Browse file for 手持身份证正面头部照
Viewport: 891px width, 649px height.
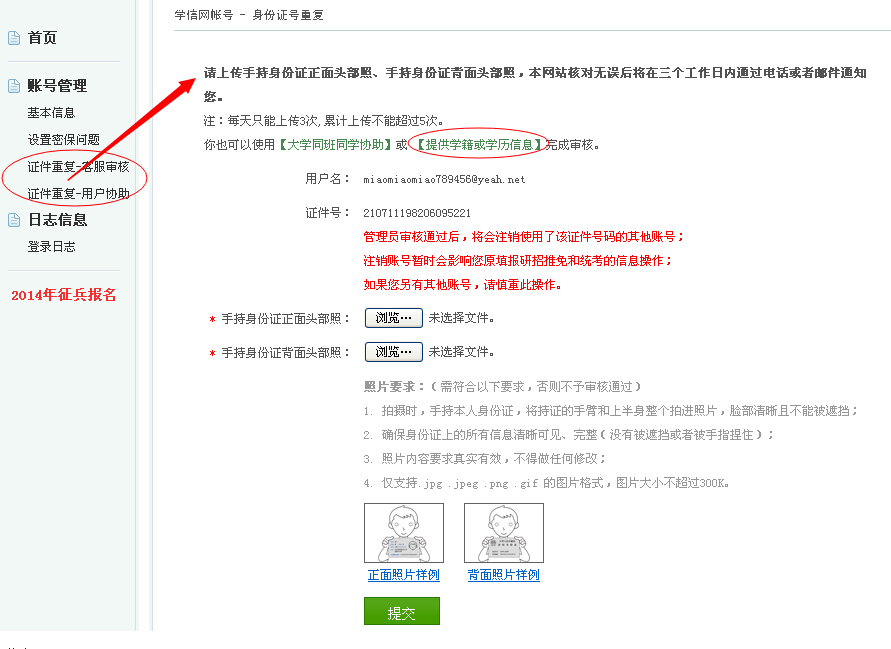[x=393, y=318]
